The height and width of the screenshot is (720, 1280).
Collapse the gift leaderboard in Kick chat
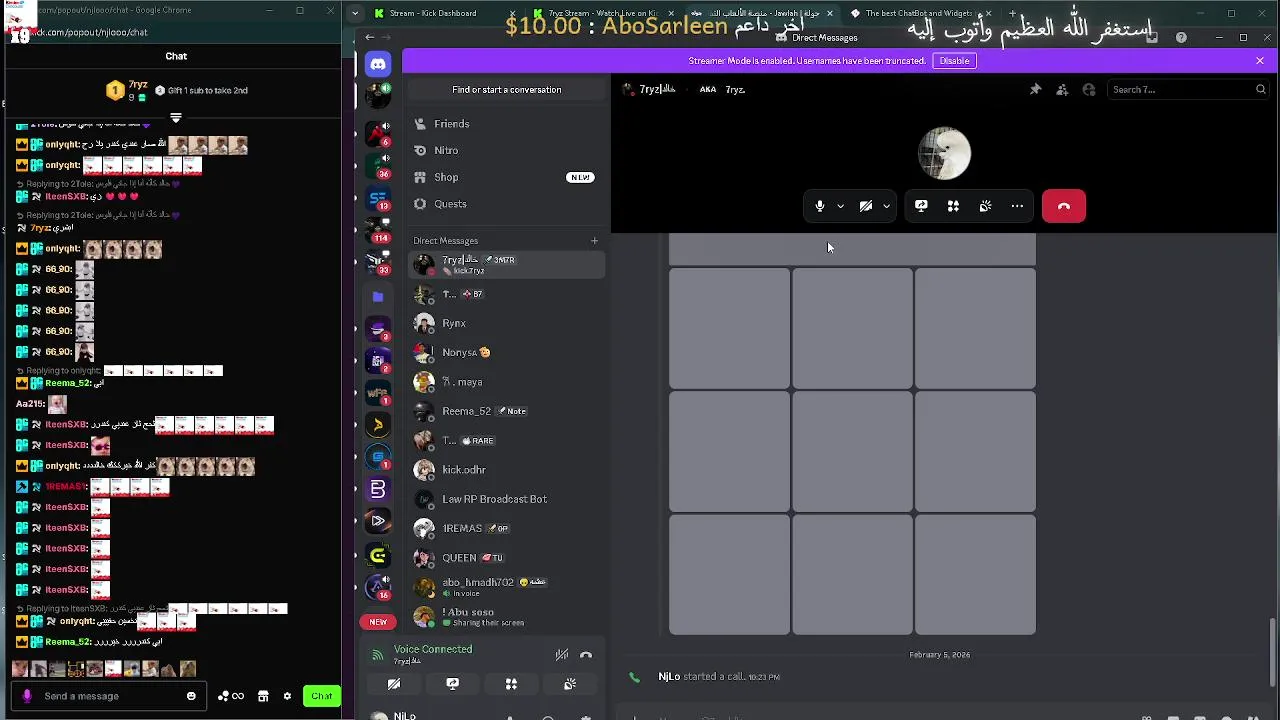(x=176, y=118)
